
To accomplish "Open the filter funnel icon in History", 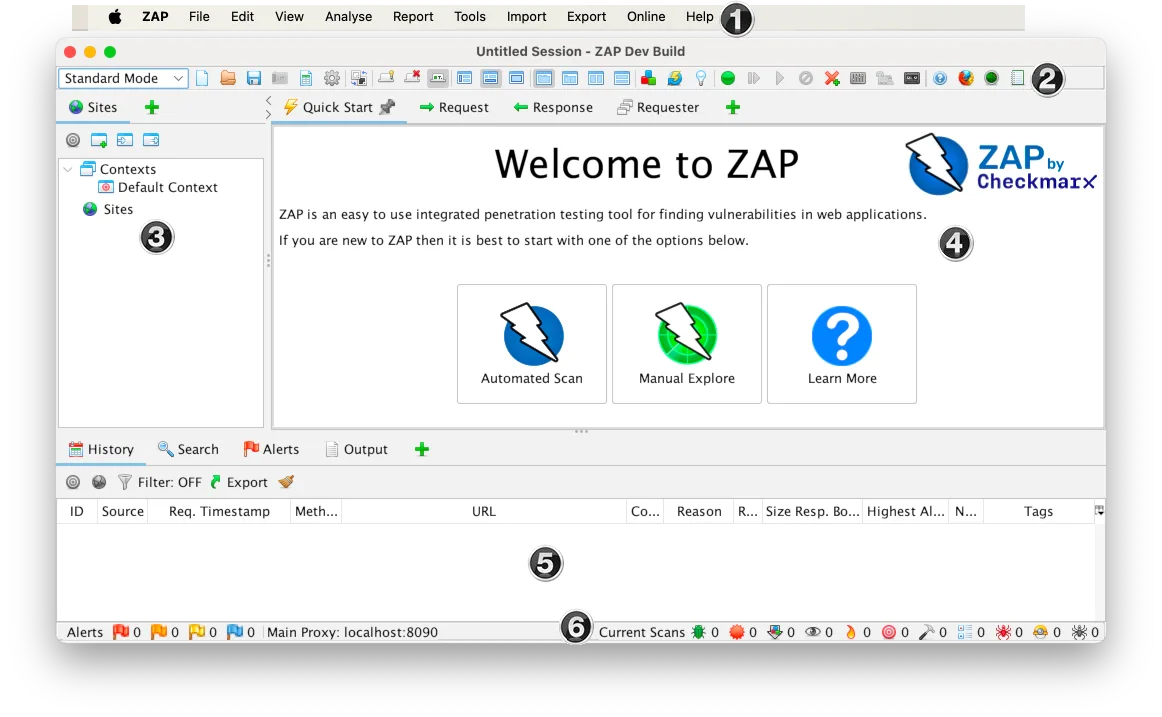I will [x=125, y=482].
